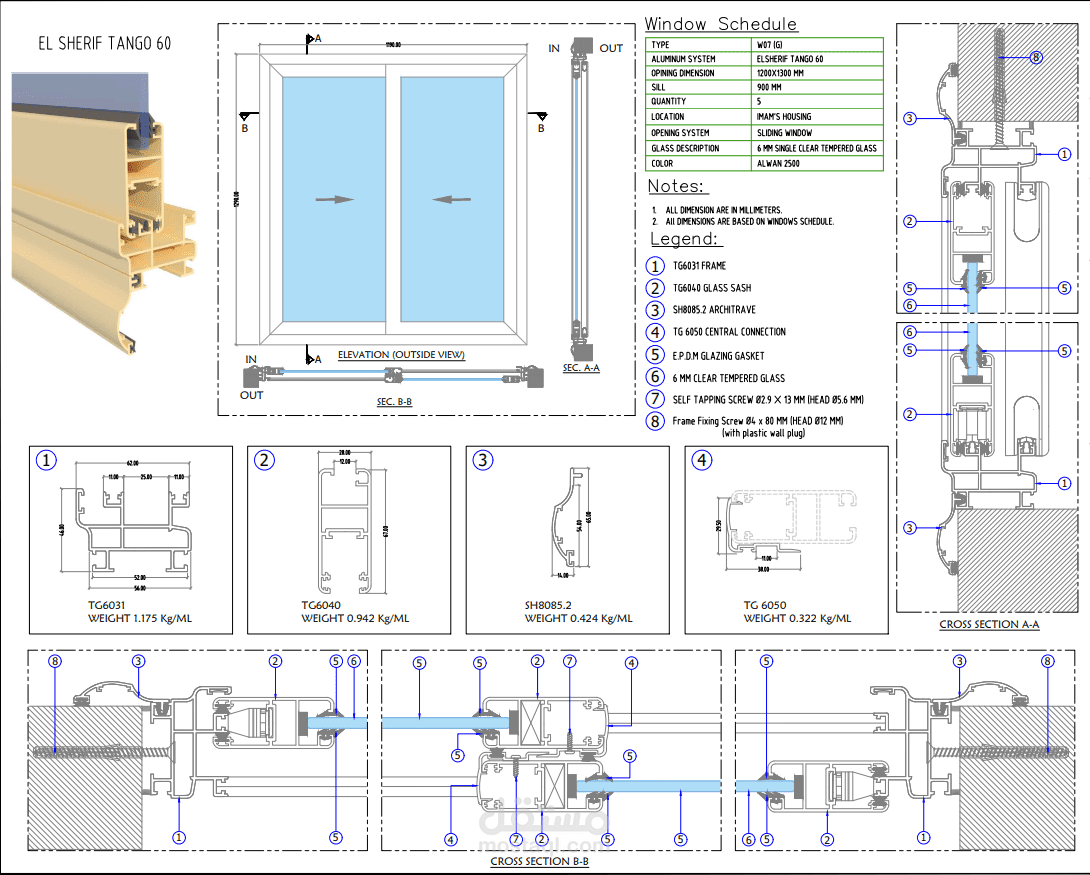
Task: Click the "Notes:" heading
Action: 676,186
